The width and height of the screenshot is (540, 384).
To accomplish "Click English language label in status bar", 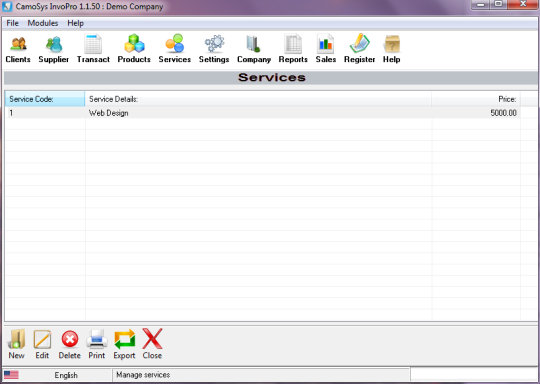I will (x=66, y=375).
